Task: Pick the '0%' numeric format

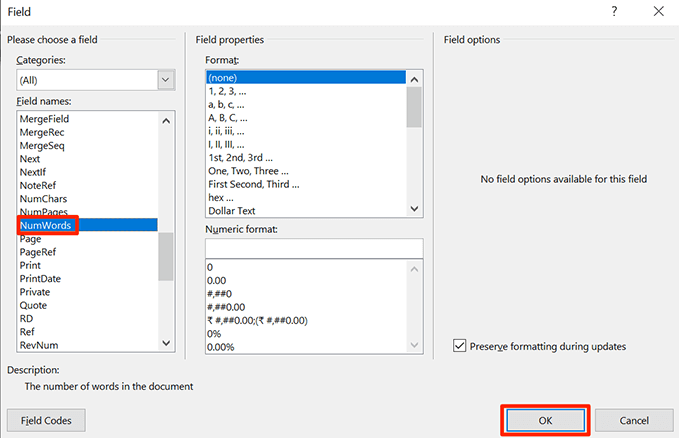Action: [214, 333]
